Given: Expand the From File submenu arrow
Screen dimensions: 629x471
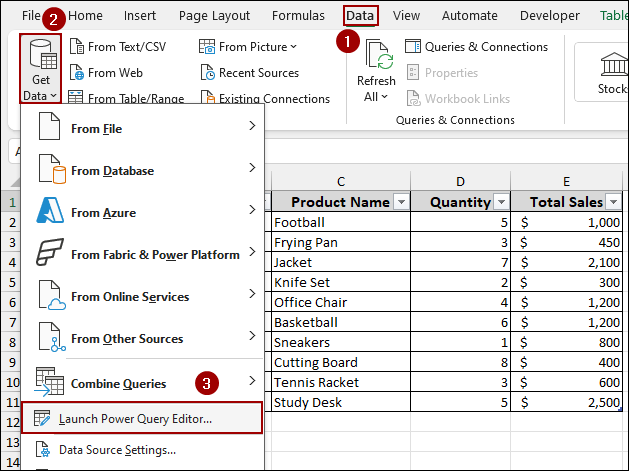Looking at the screenshot, I should tap(252, 126).
